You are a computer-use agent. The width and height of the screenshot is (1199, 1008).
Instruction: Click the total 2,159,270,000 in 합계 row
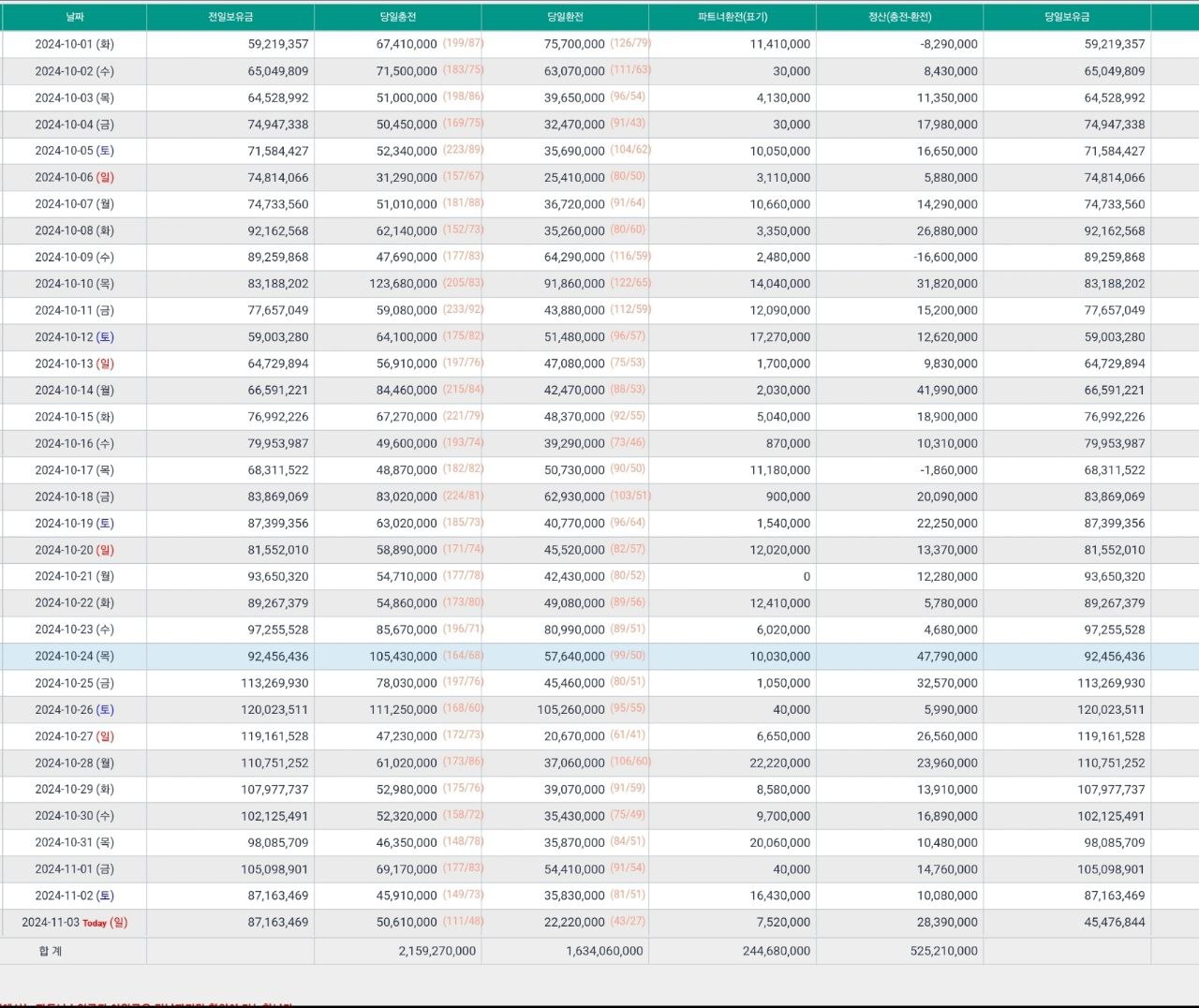coord(437,951)
